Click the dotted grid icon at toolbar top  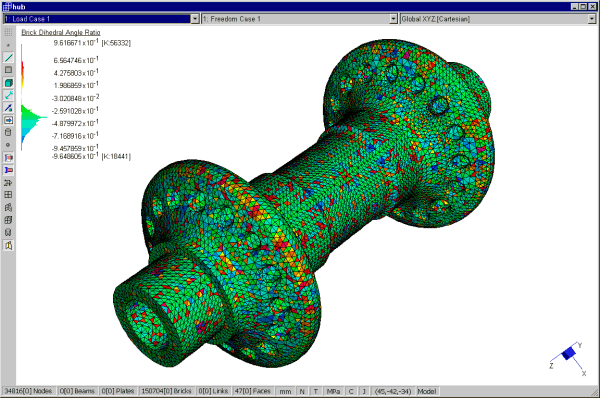[x=8, y=33]
